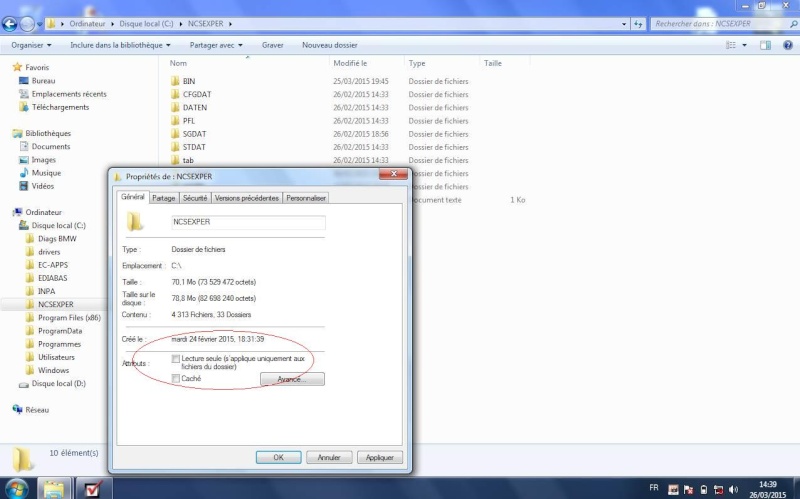The image size is (800, 499).
Task: Select the CFGDAT folder icon
Action: 175,94
